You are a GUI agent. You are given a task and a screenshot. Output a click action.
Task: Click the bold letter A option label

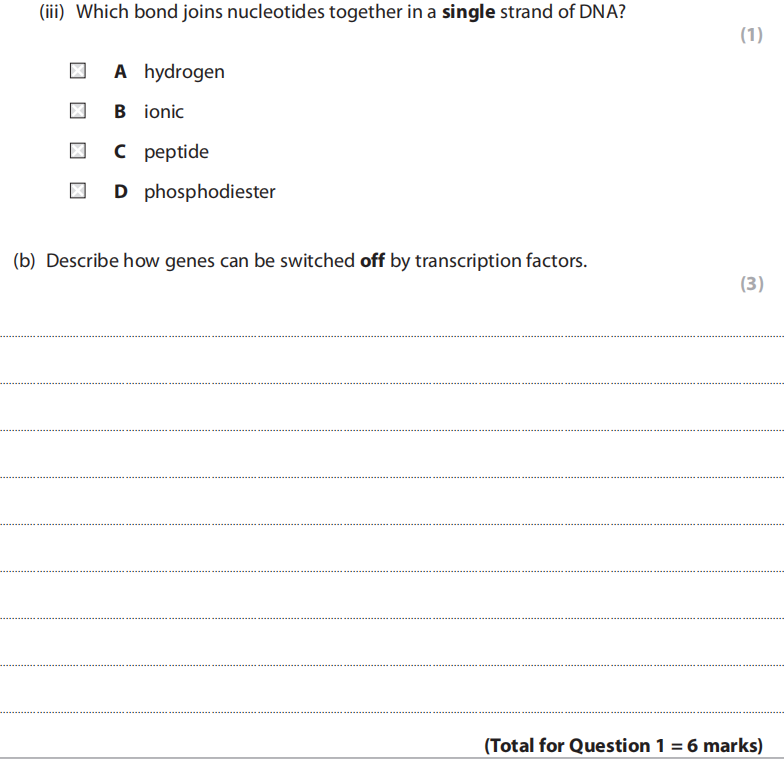[x=120, y=72]
